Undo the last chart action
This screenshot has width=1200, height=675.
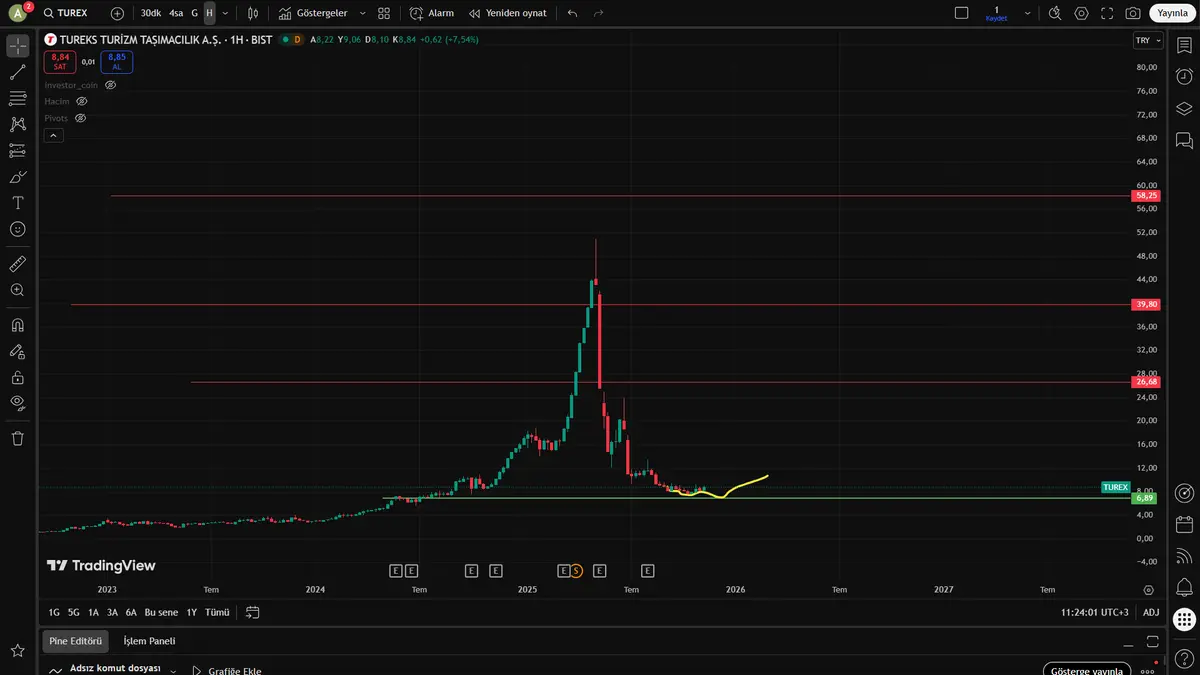(572, 13)
